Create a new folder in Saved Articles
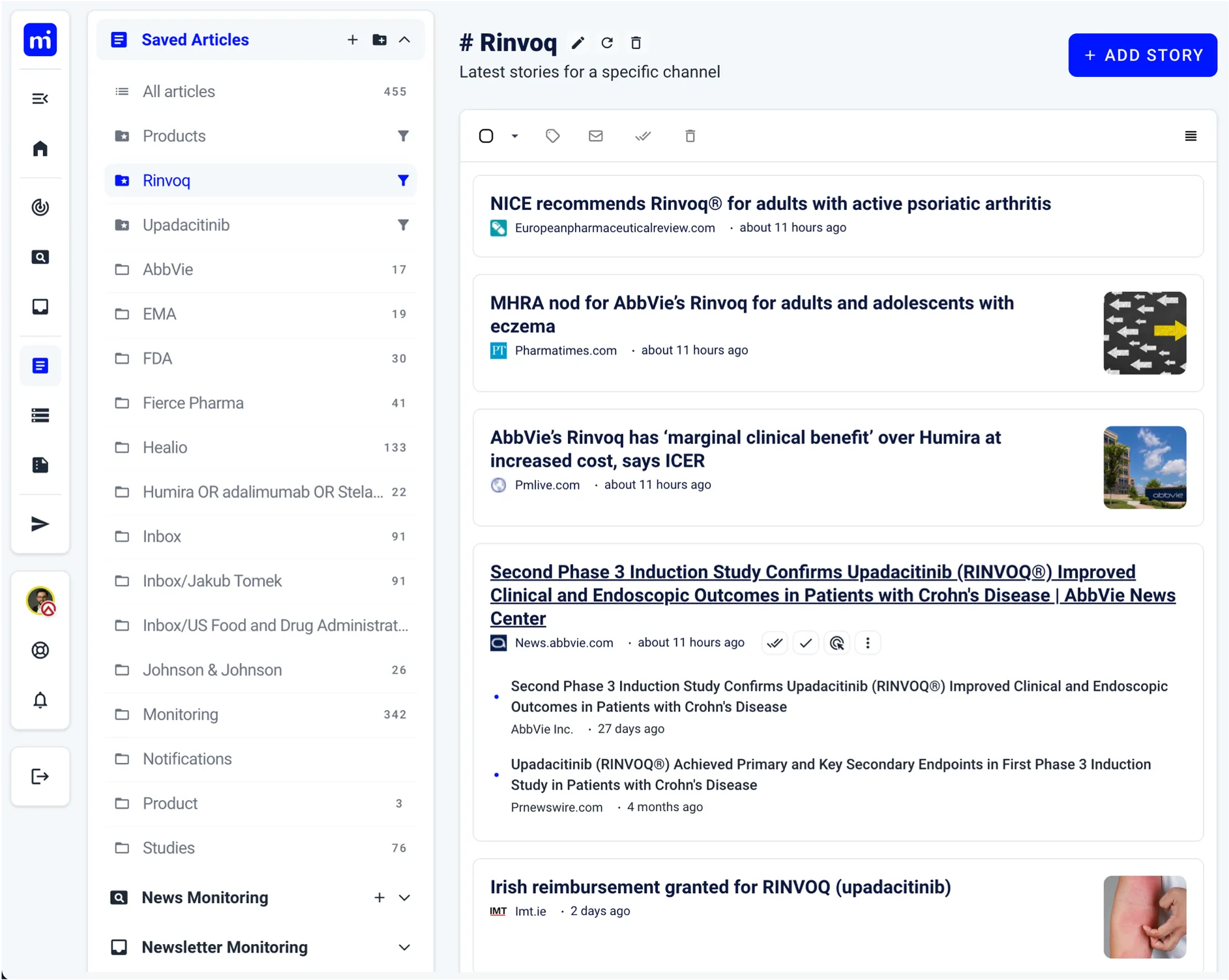Viewport: 1229px width, 980px height. [379, 40]
